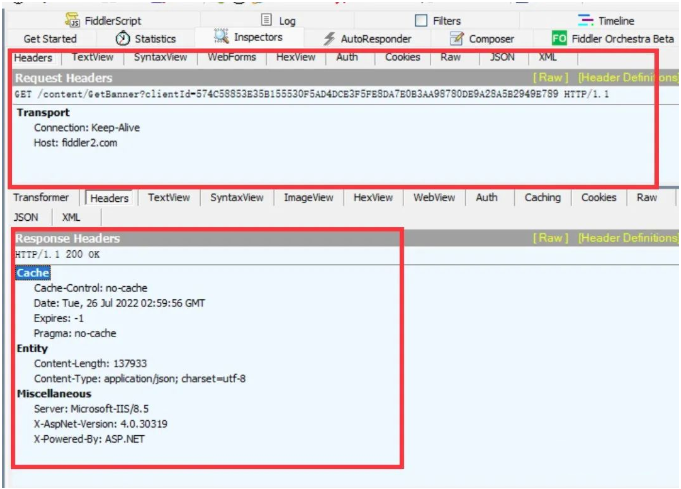Click Header Definitions link in Request Headers
The height and width of the screenshot is (489, 681).
click(x=627, y=77)
